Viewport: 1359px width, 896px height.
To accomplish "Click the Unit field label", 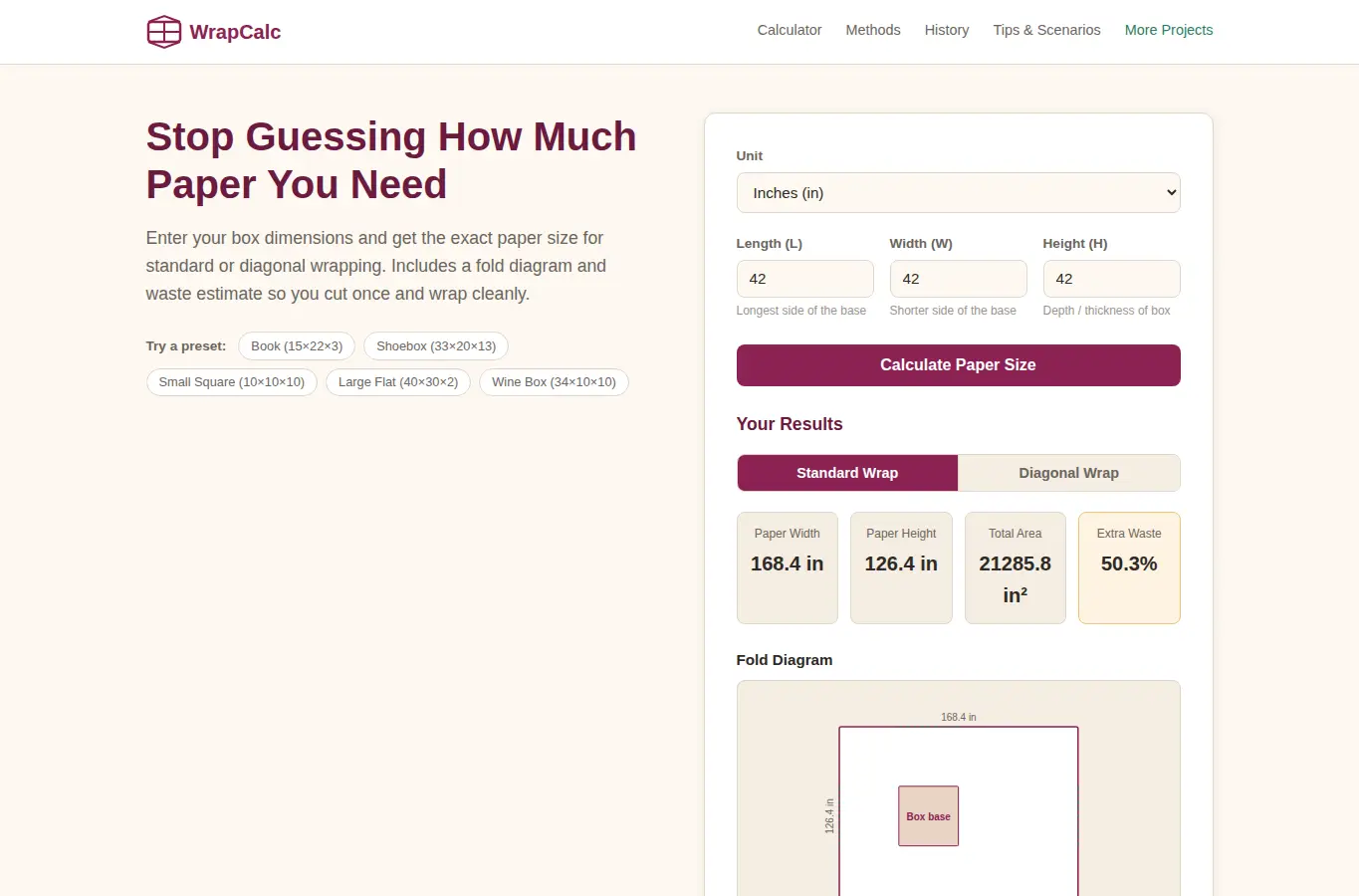I will point(750,156).
